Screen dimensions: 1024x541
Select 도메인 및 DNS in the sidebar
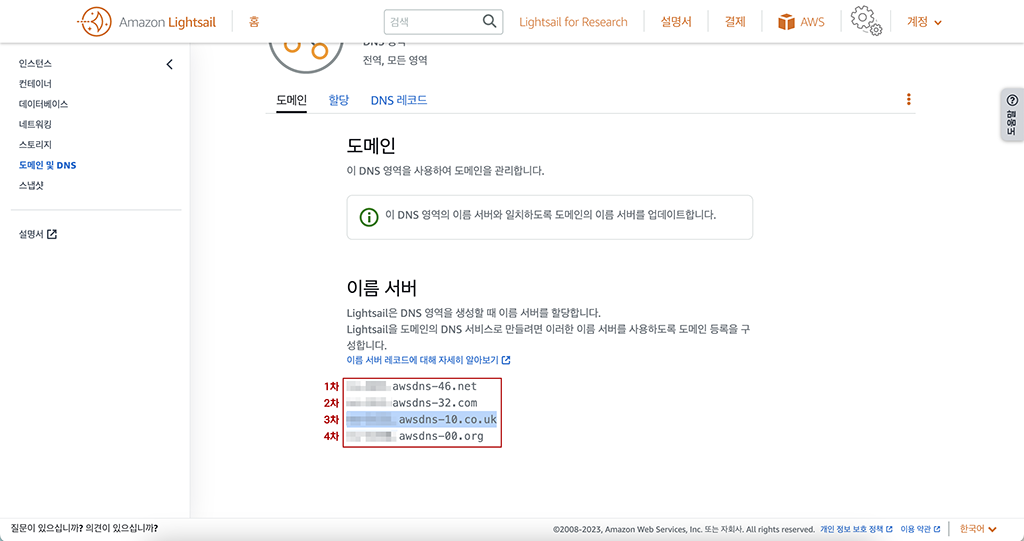pyautogui.click(x=48, y=165)
